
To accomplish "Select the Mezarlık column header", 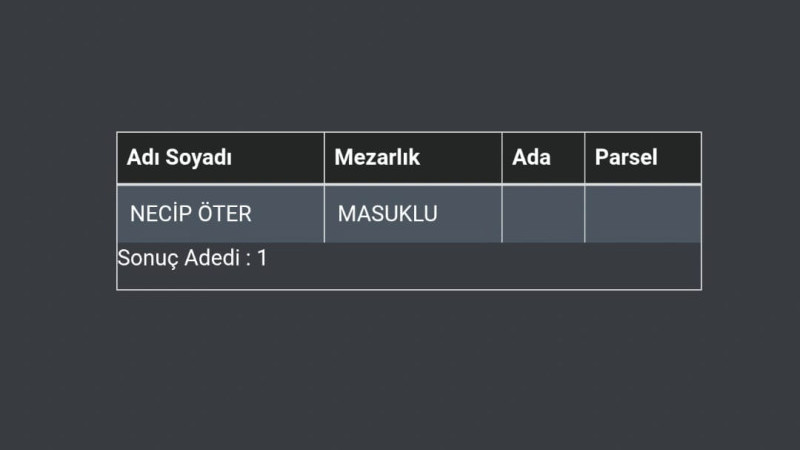I will tap(413, 158).
